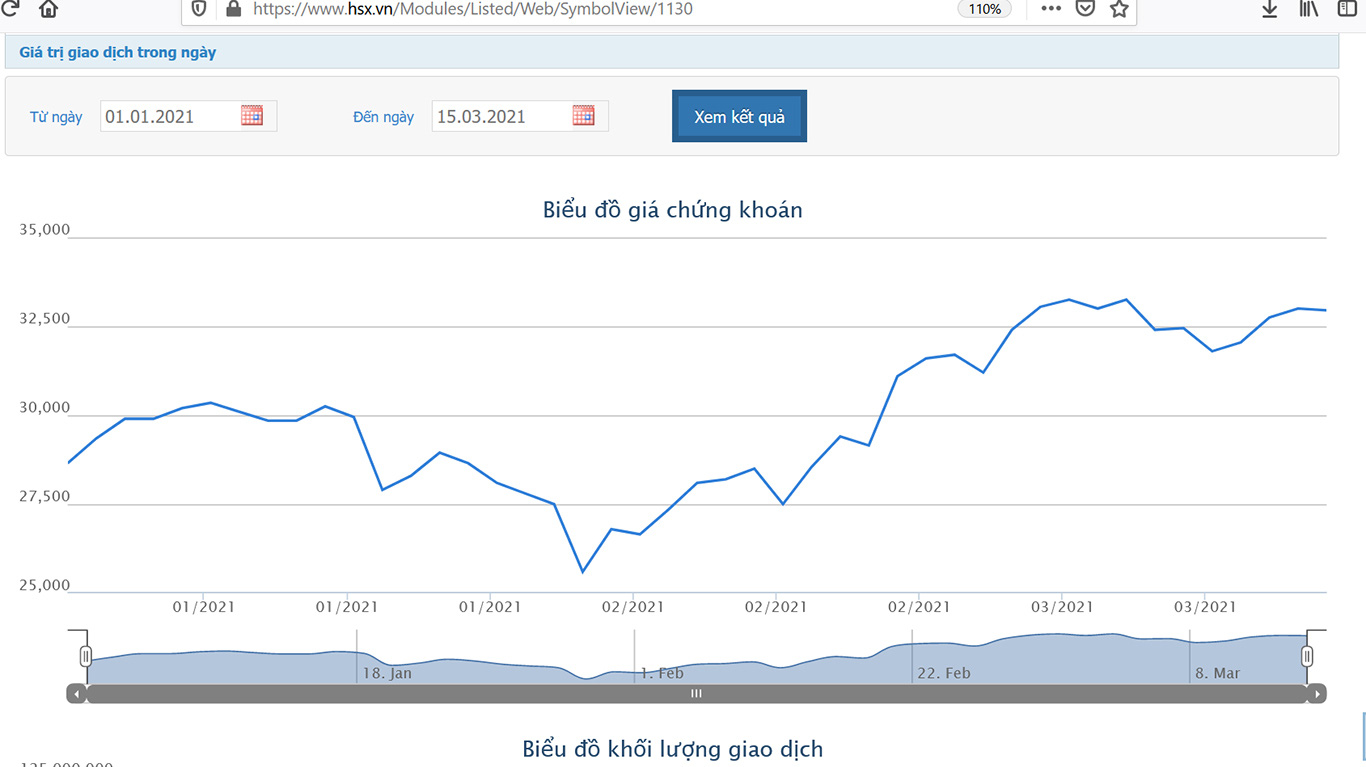Open page actions three-dot menu
This screenshot has height=767, width=1366.
point(1051,9)
